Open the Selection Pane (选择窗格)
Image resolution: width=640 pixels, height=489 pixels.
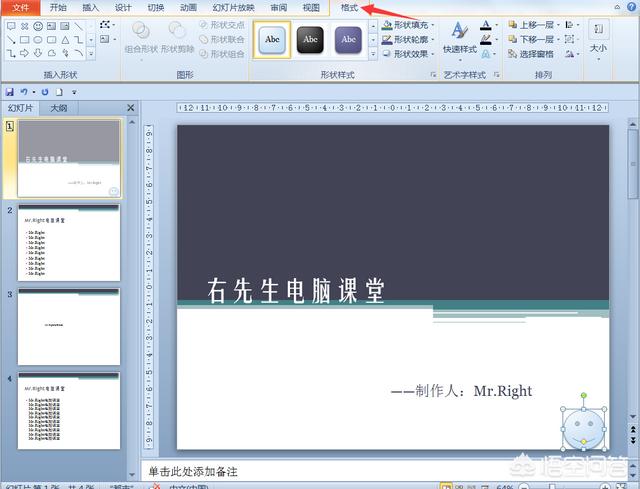tap(531, 54)
